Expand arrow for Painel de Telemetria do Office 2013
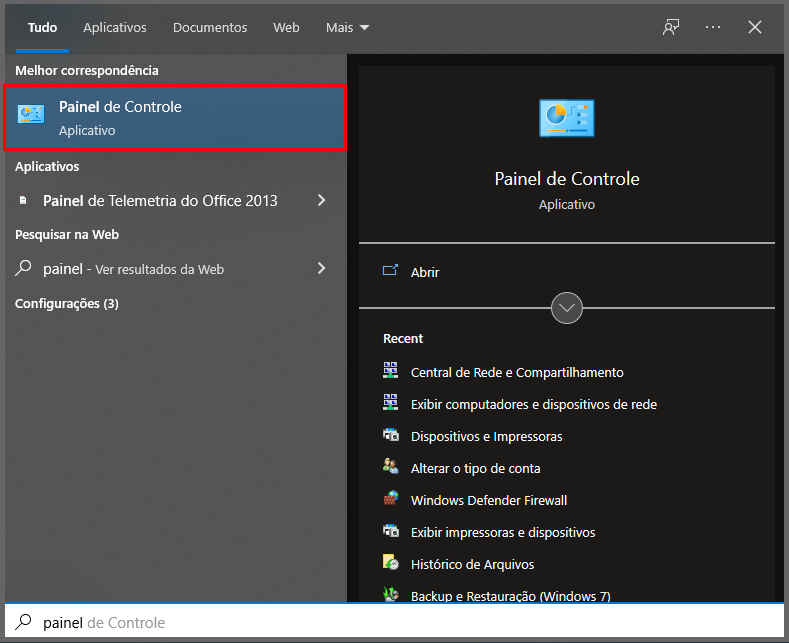This screenshot has height=643, width=789. click(x=322, y=200)
